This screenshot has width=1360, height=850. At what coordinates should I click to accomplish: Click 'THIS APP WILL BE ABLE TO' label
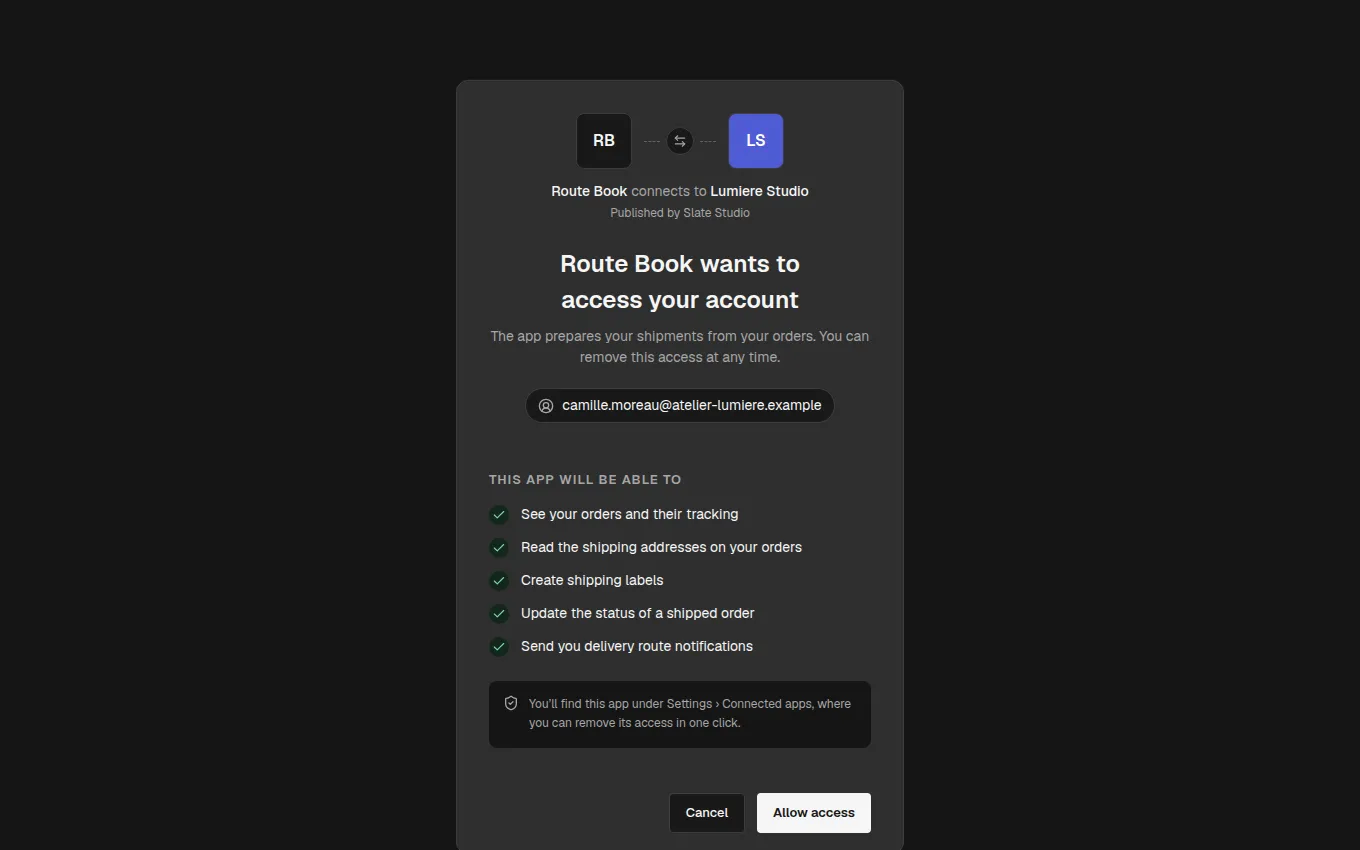(x=585, y=480)
